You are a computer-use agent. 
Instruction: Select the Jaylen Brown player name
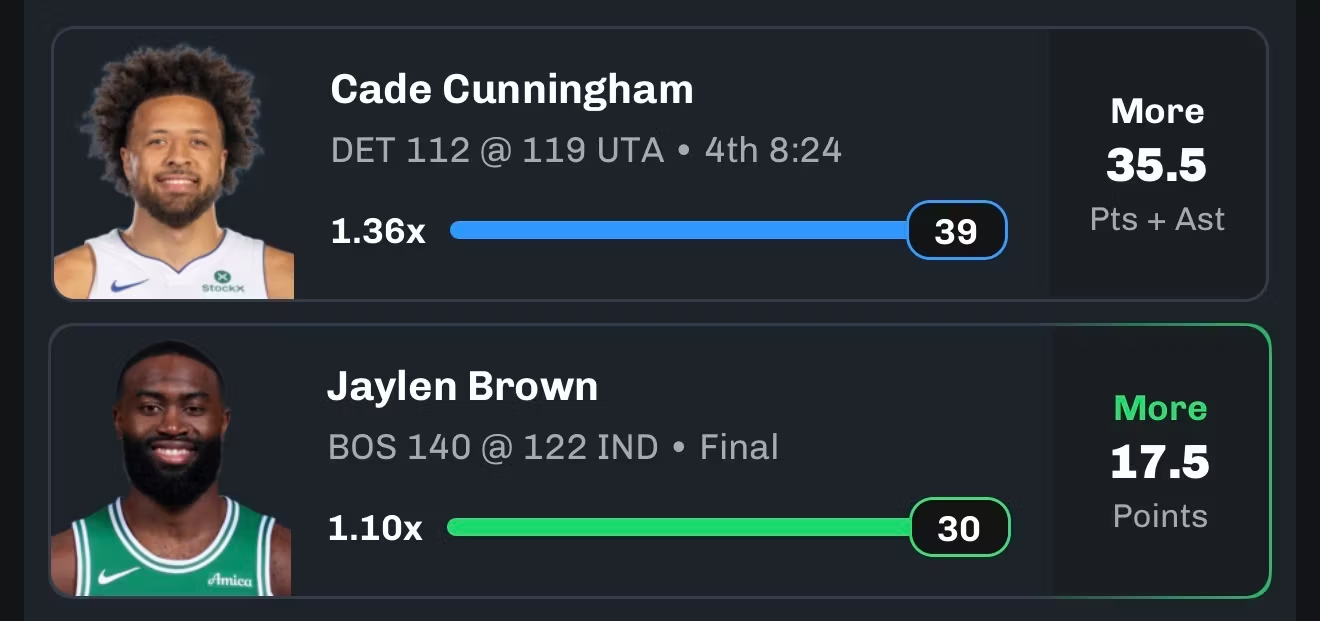tap(462, 387)
